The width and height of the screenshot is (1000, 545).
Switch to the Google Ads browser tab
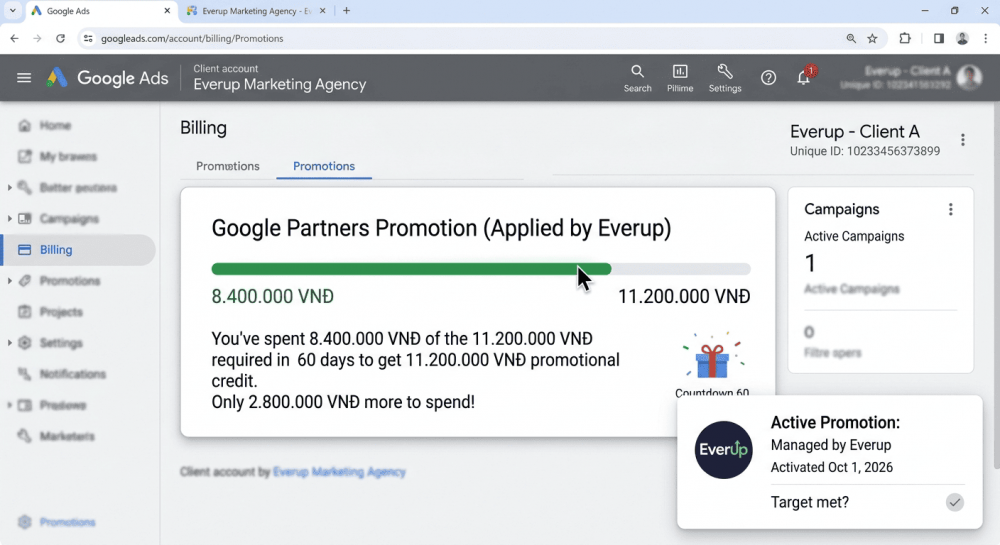tap(100, 11)
